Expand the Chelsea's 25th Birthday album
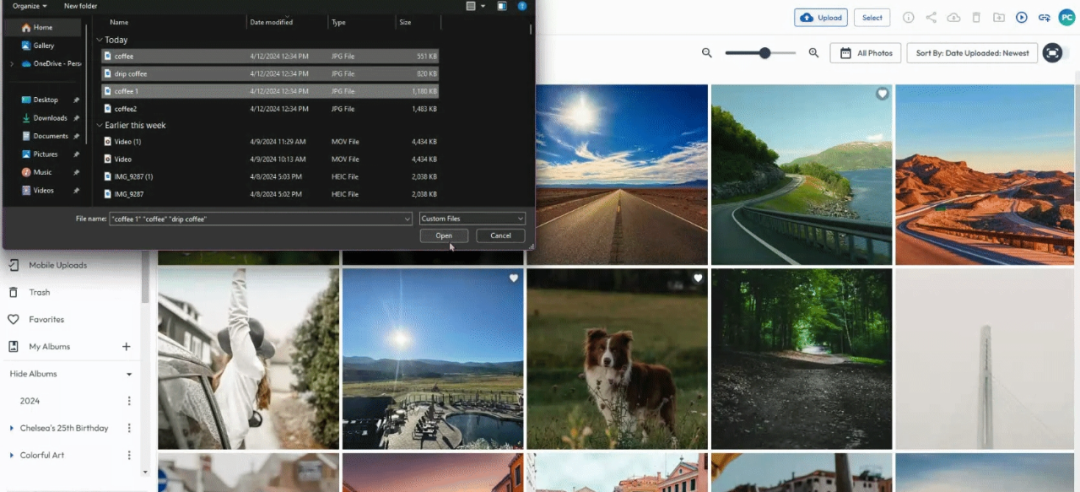This screenshot has width=1080, height=492. (x=12, y=428)
